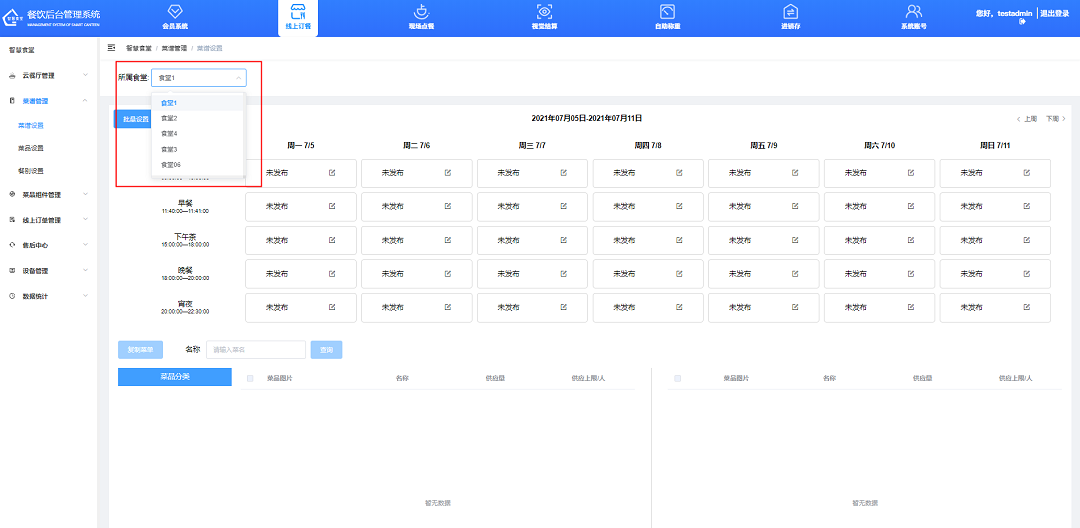Viewport: 1080px width, 528px height.
Task: Open the 现场点餐 module icon
Action: pos(421,11)
